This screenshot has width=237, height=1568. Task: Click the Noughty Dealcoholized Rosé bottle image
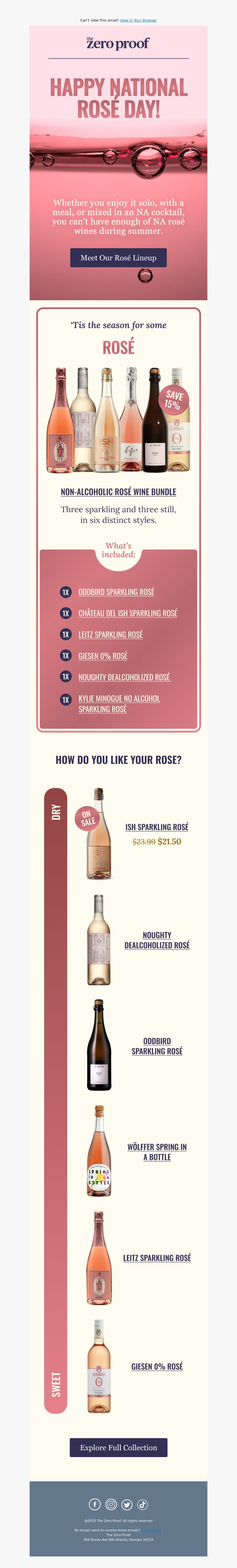[x=99, y=940]
